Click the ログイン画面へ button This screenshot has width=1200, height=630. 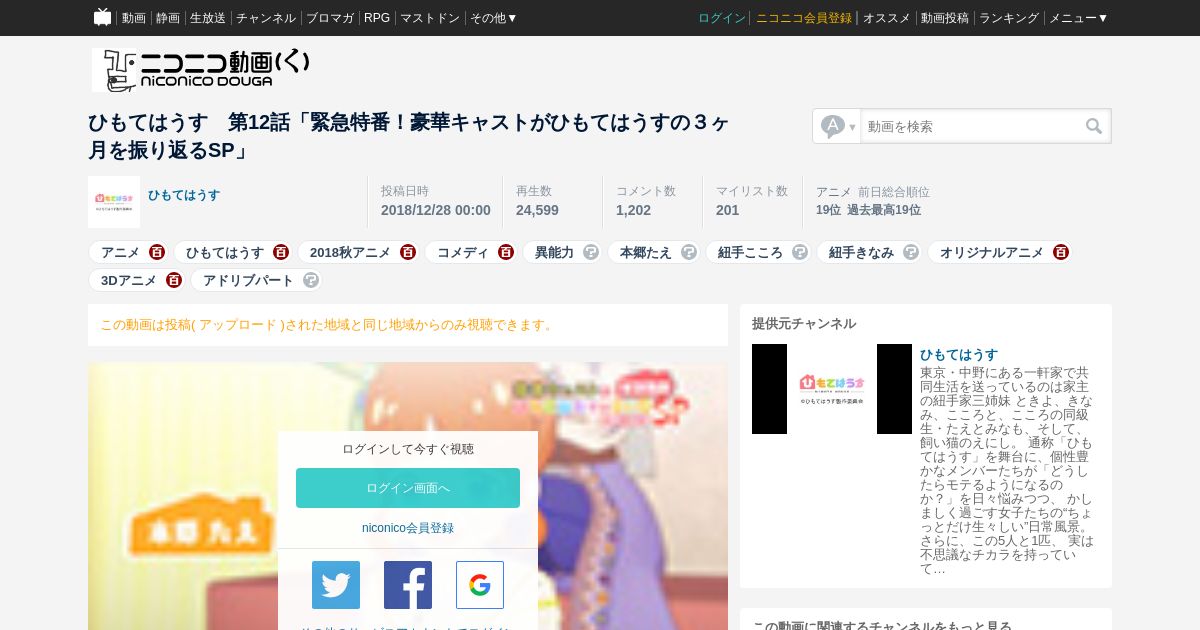pos(408,488)
